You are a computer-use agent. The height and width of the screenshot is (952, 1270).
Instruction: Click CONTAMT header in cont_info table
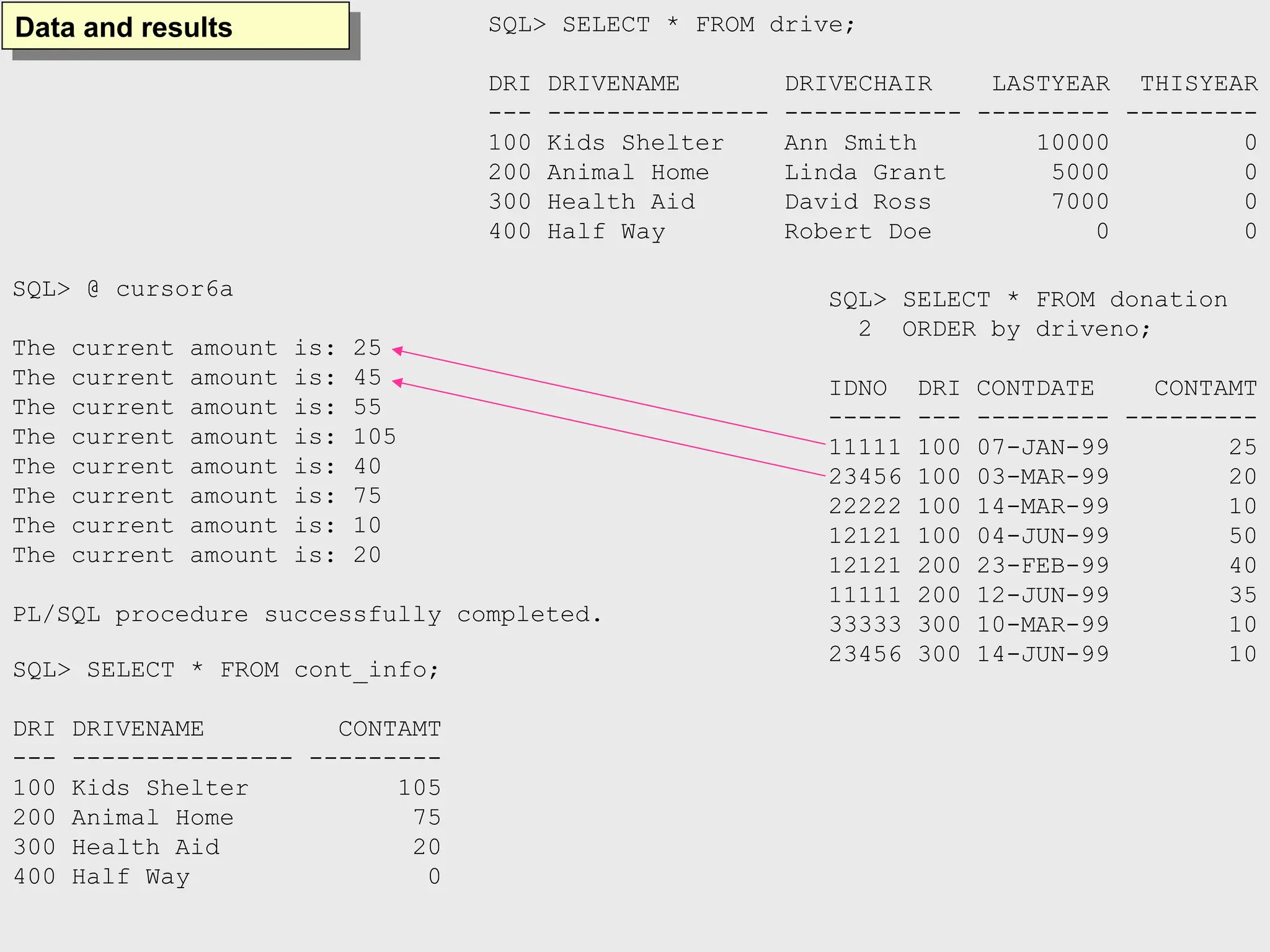[389, 729]
